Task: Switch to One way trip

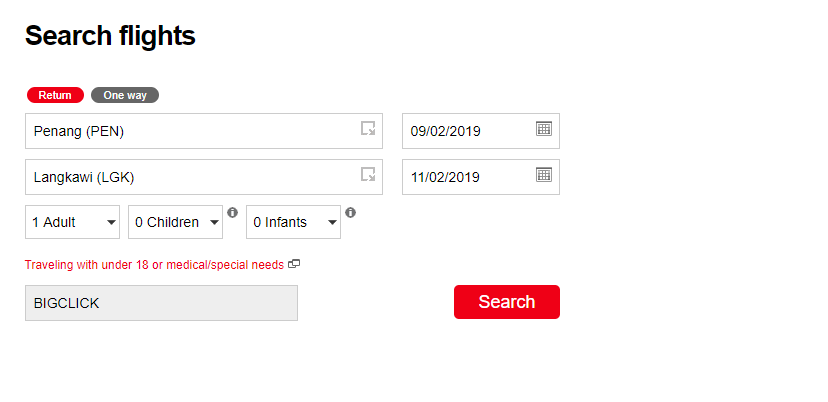Action: point(125,95)
